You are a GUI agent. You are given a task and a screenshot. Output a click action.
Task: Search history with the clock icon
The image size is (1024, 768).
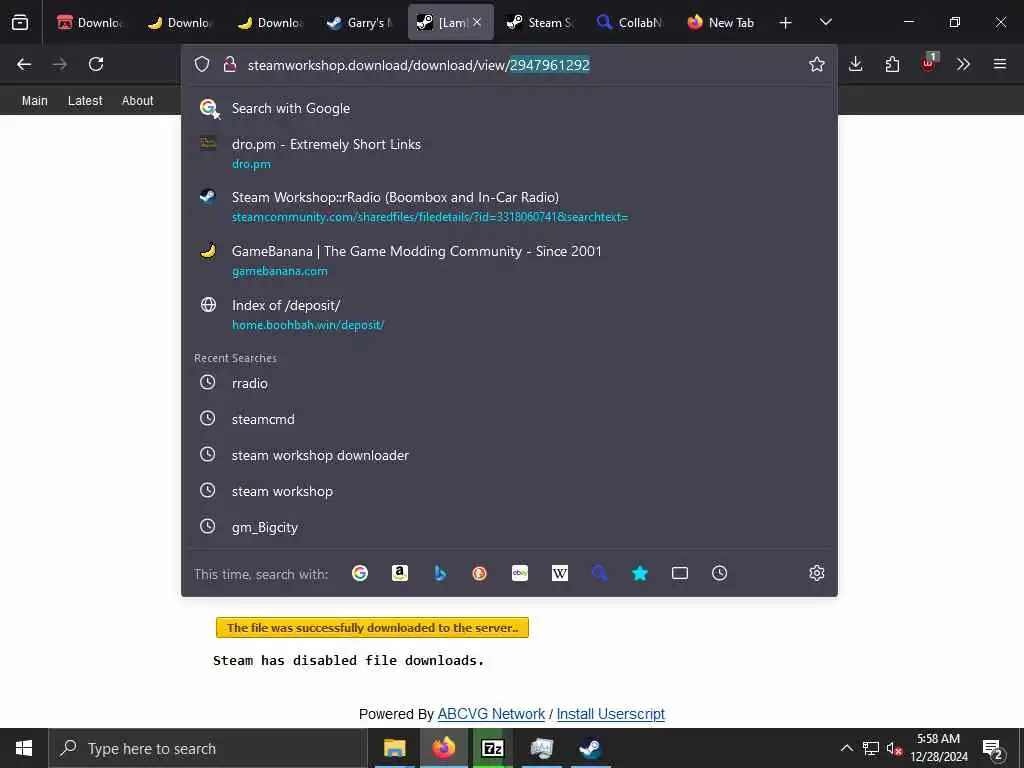(x=720, y=573)
